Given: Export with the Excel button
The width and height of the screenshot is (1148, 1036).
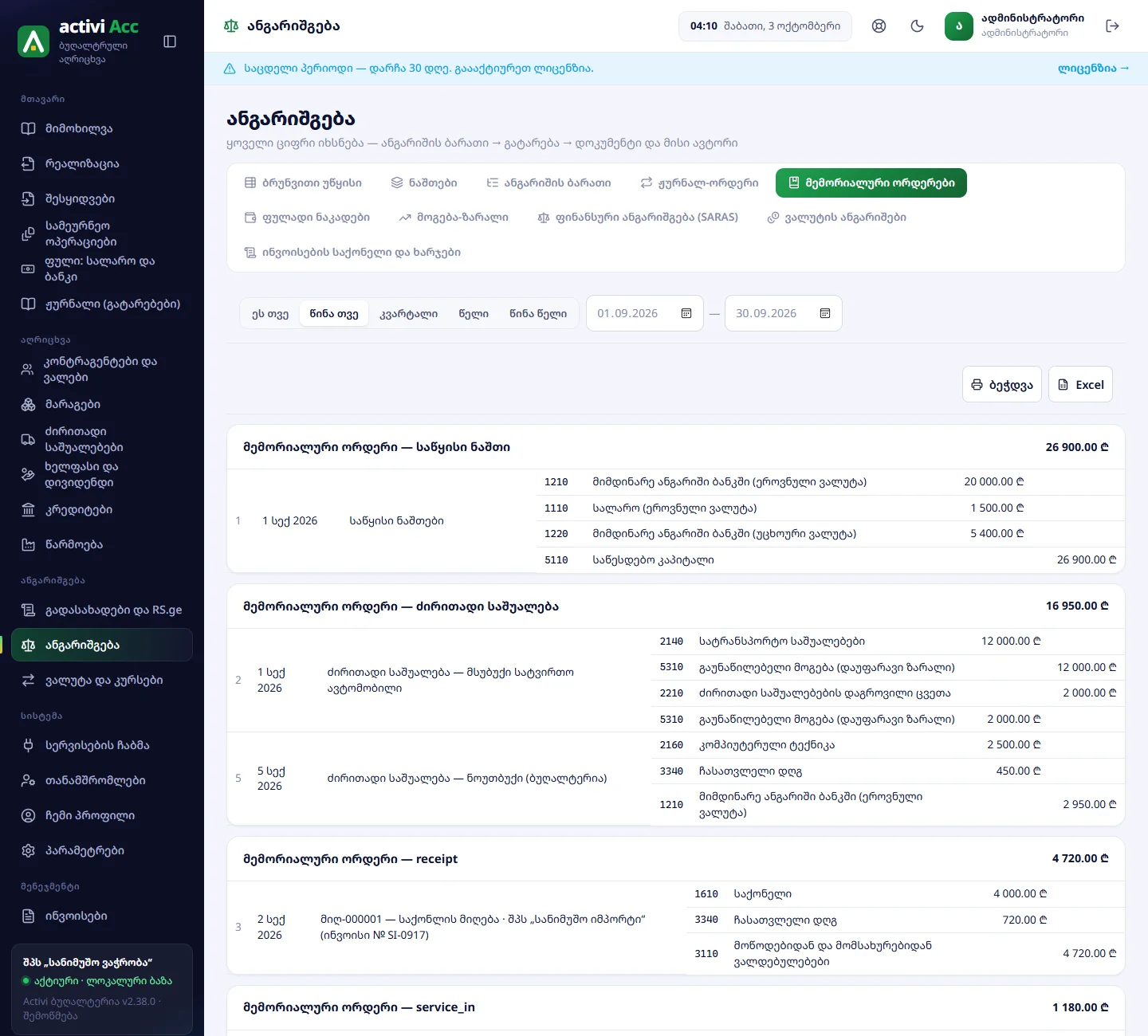Looking at the screenshot, I should 1080,384.
